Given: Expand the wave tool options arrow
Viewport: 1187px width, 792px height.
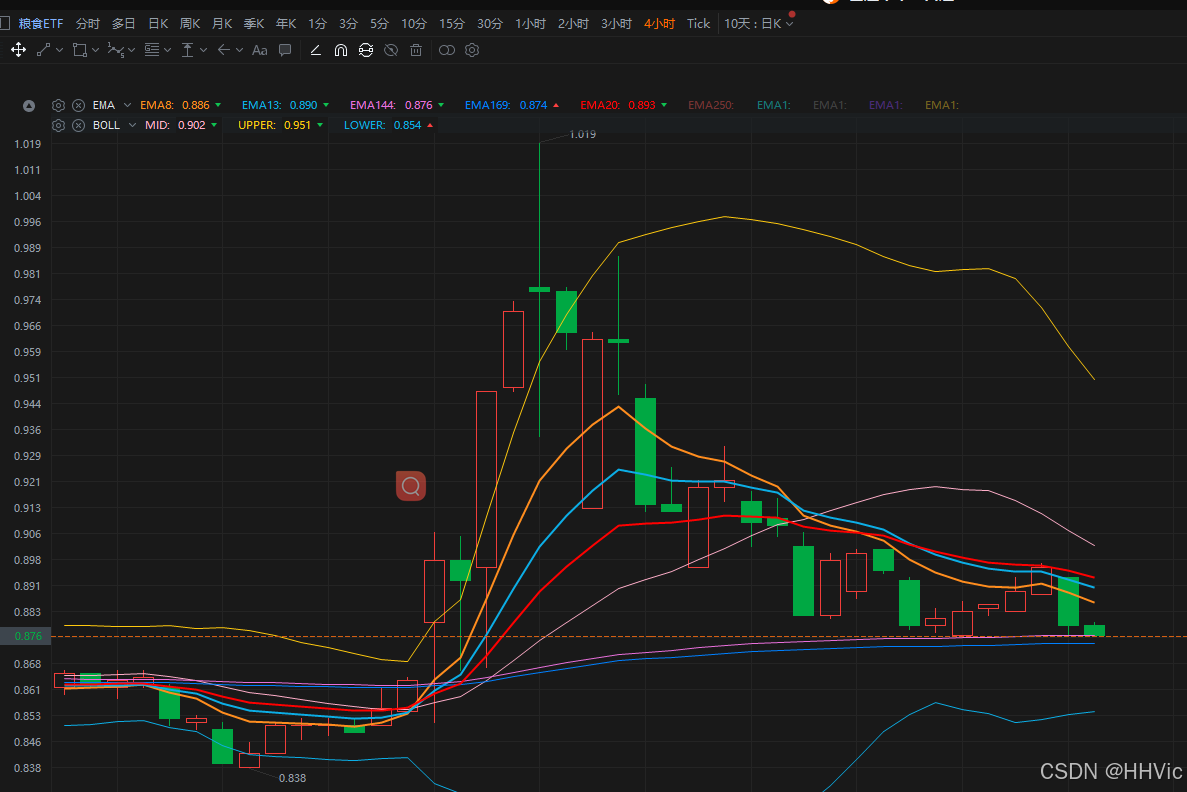Looking at the screenshot, I should 132,50.
